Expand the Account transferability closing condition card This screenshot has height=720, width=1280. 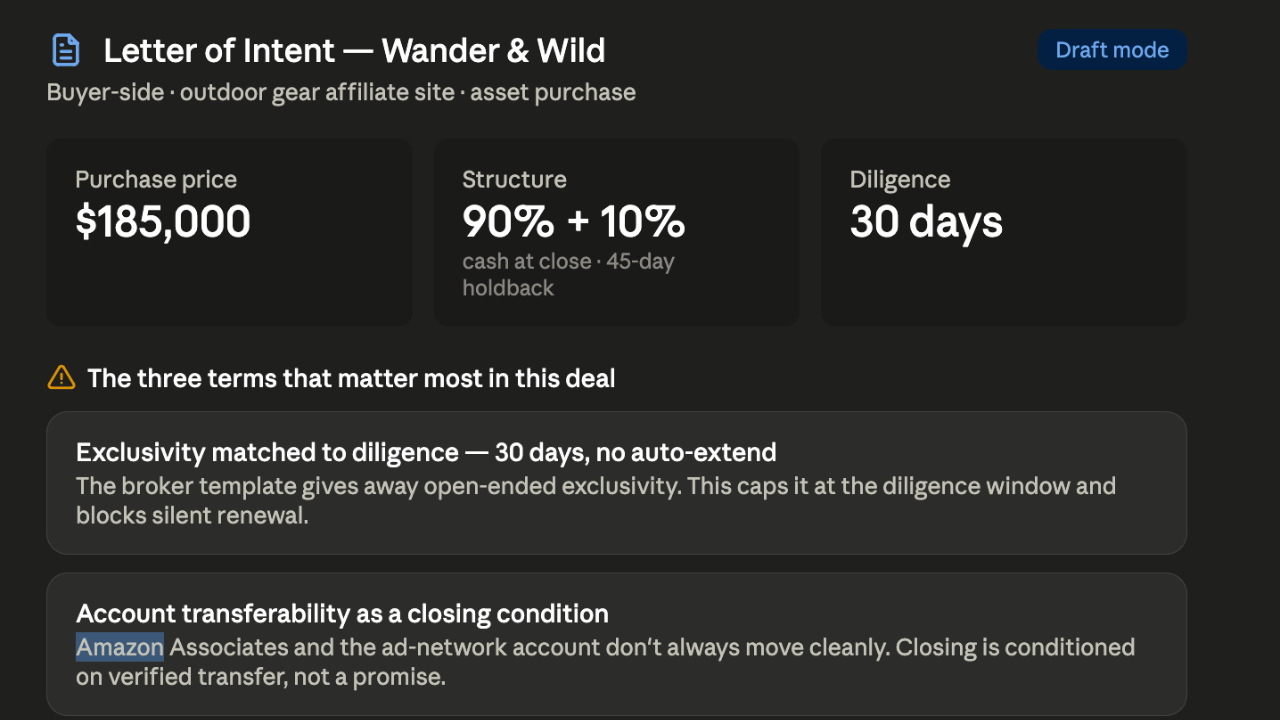[617, 644]
